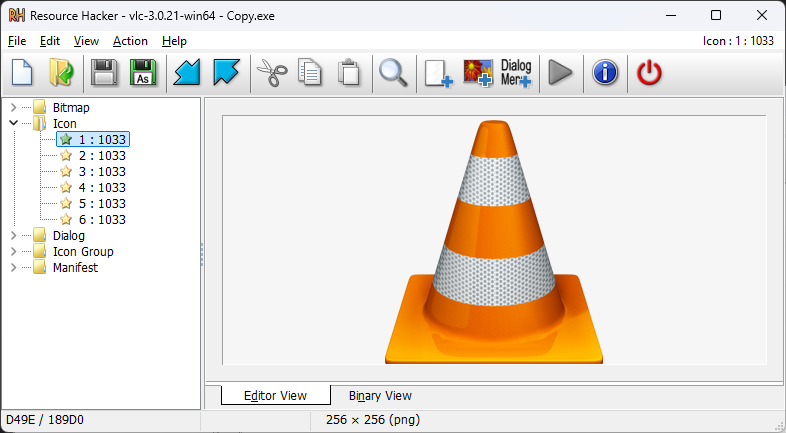Click the splitter handle between tree and preview
The width and height of the screenshot is (786, 433).
[x=202, y=255]
